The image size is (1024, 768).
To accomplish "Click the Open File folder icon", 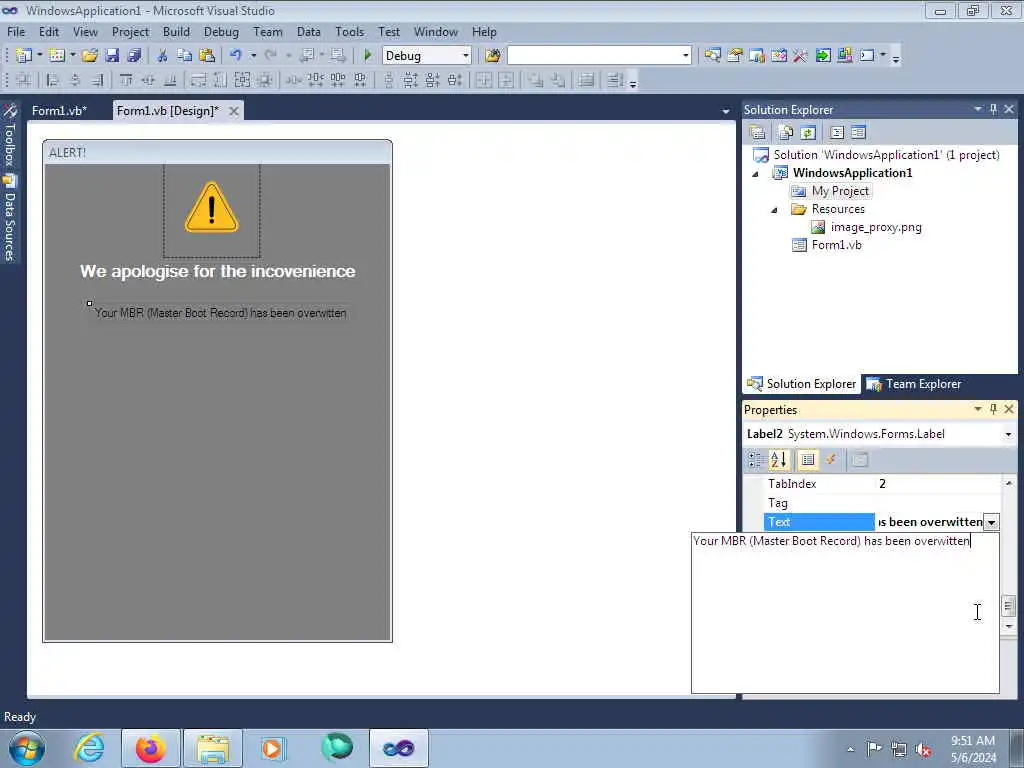I will point(90,56).
